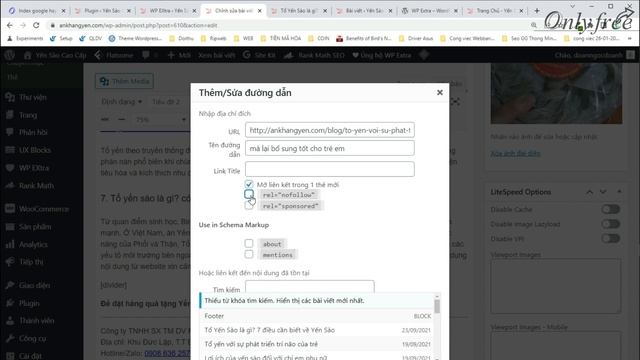Open Trang menu in sidebar
Viewport: 640px width, 360px height.
(28, 115)
